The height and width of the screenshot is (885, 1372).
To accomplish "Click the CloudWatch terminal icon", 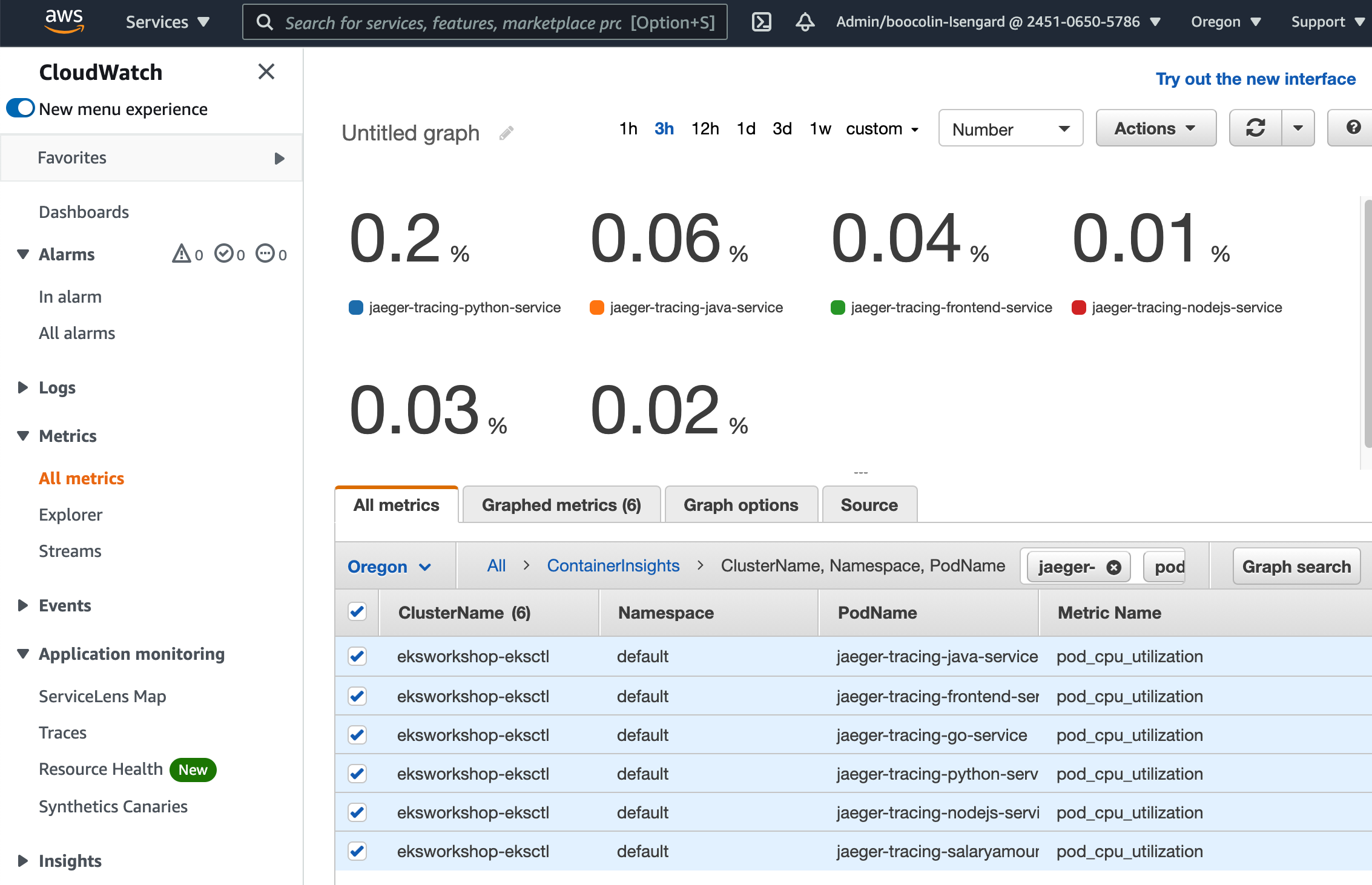I will click(x=763, y=22).
